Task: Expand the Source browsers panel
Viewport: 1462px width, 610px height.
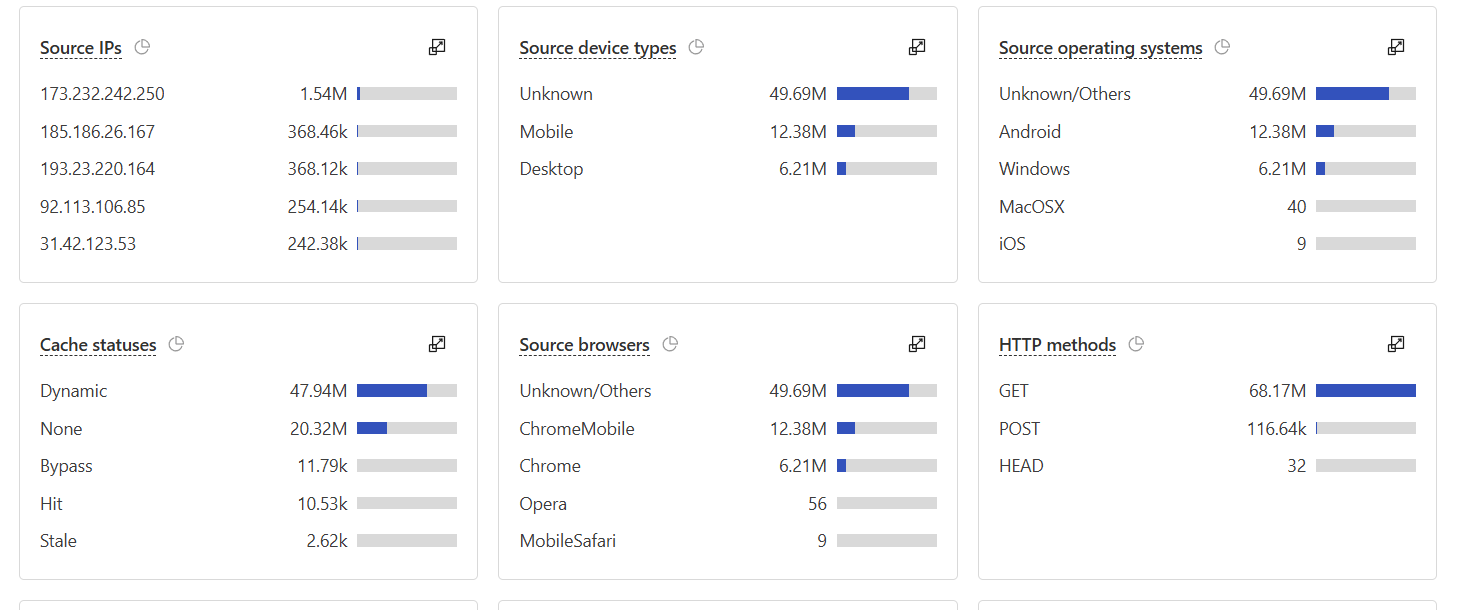Action: 917,344
